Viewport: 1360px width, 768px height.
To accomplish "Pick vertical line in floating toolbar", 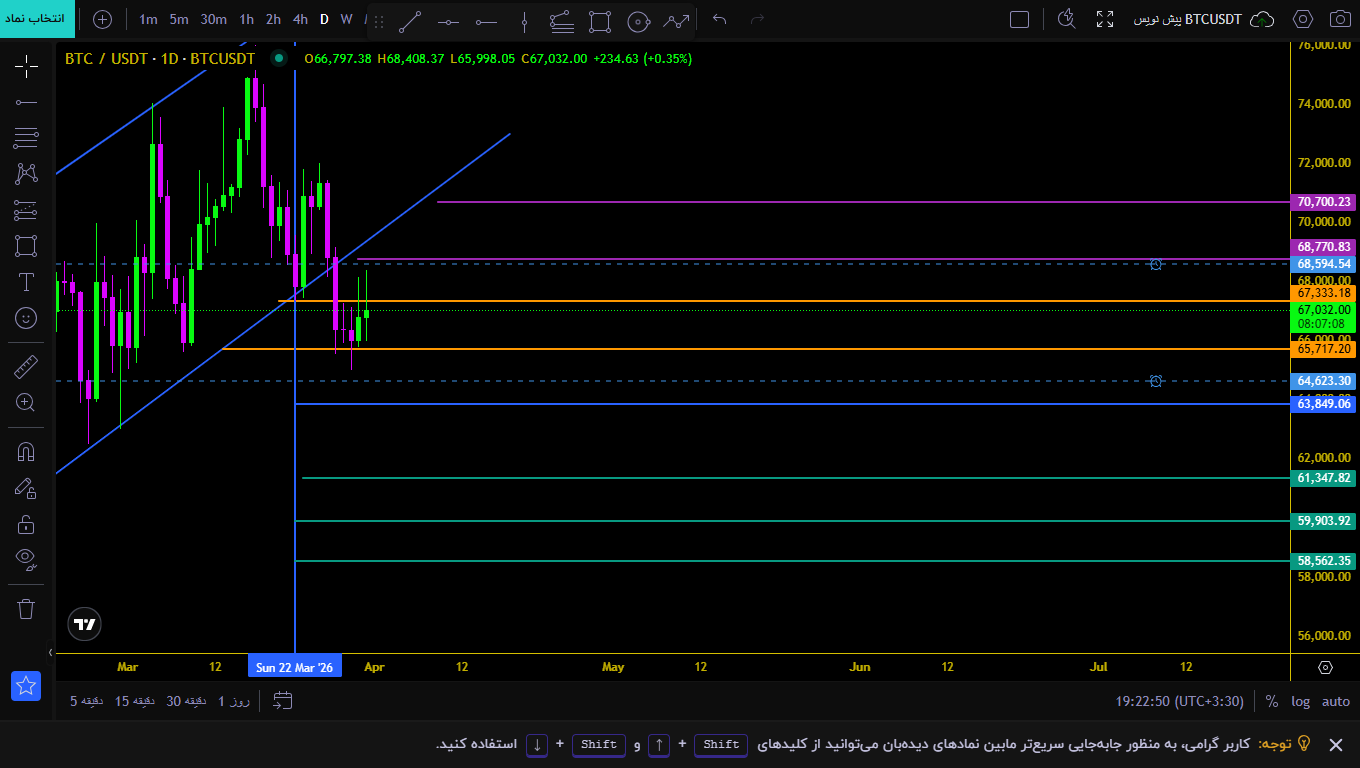I will click(524, 20).
